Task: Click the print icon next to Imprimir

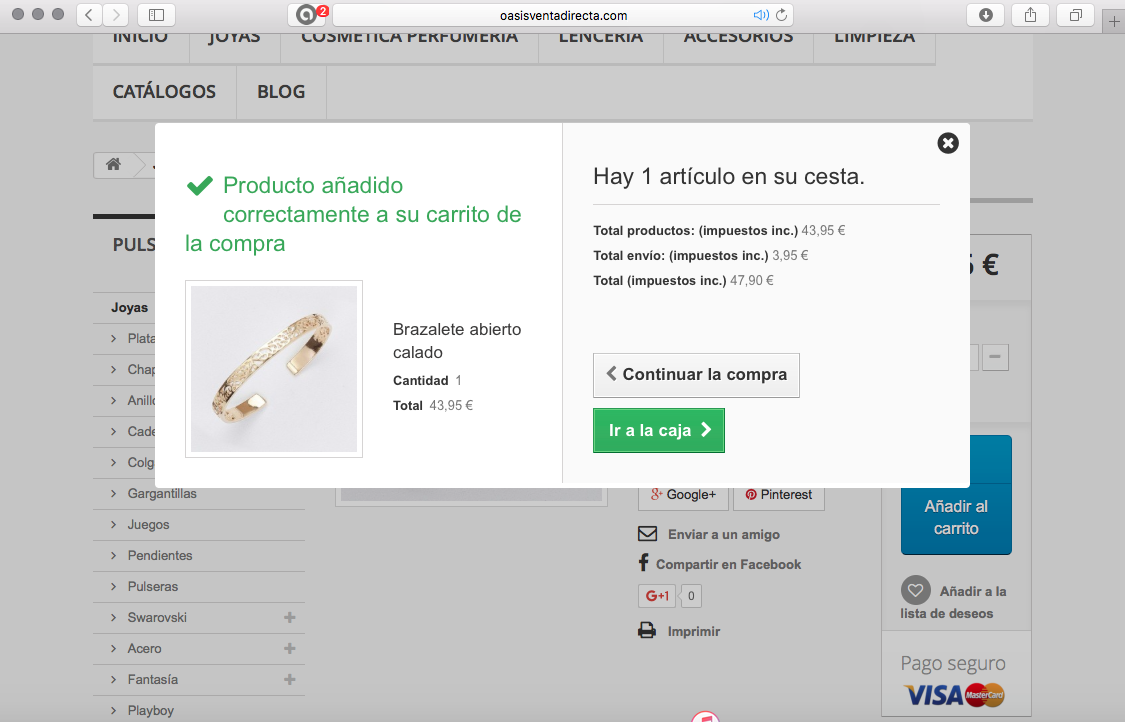Action: (647, 631)
